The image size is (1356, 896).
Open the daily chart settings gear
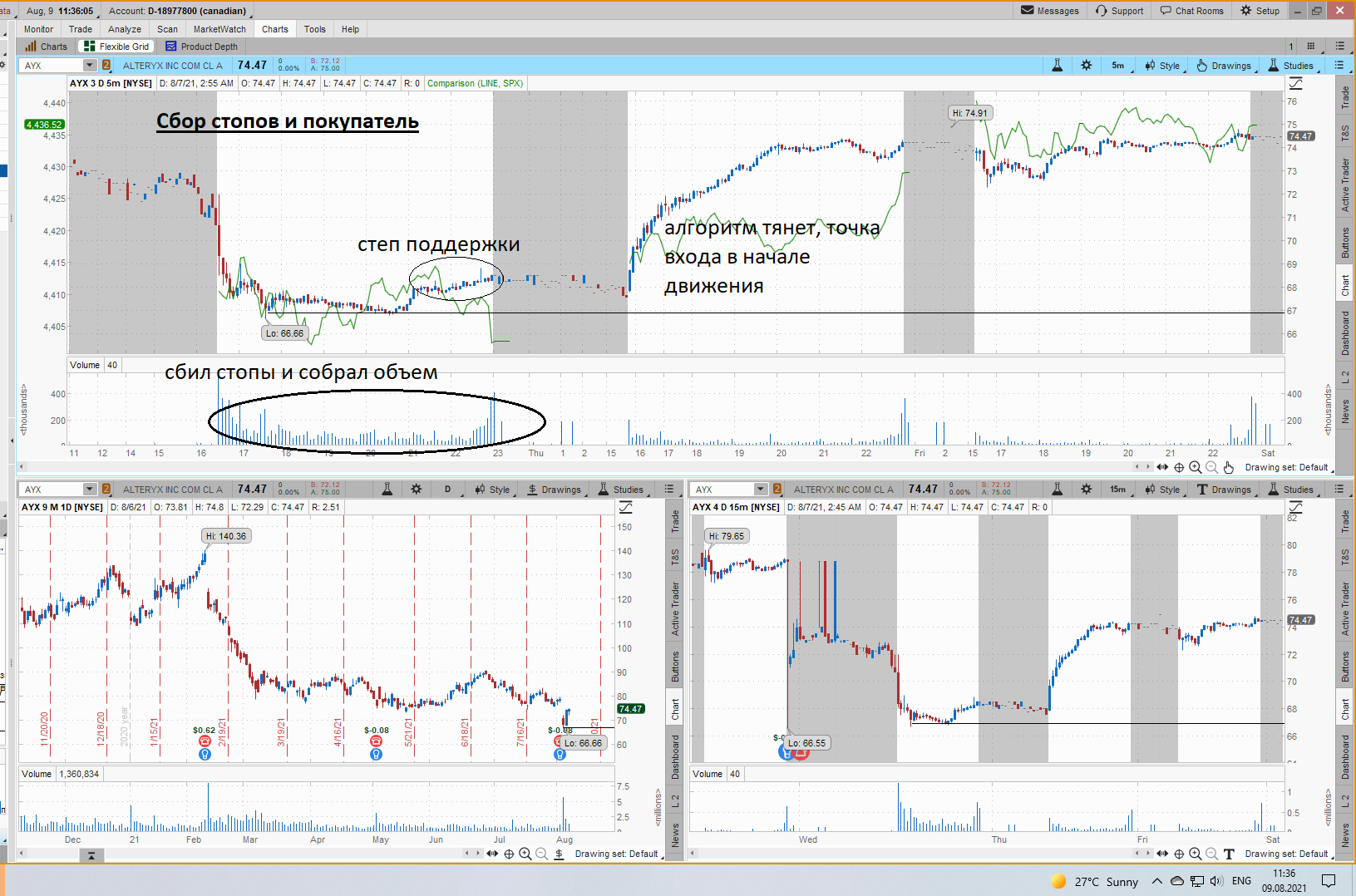[x=416, y=490]
